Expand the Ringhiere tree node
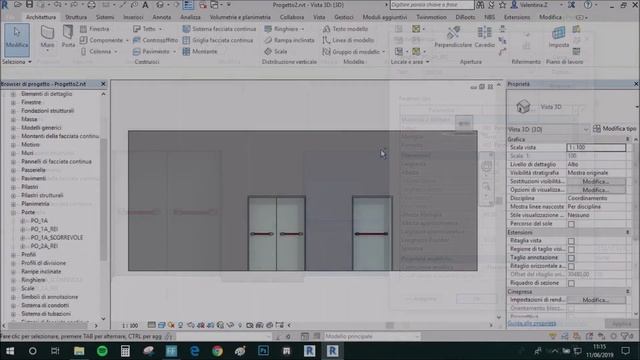 [13, 280]
